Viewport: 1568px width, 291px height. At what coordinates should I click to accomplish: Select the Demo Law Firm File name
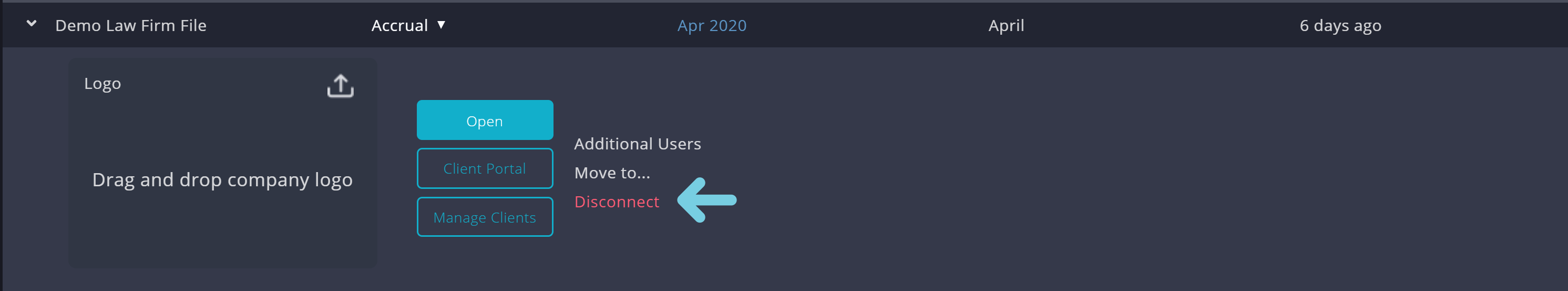tap(131, 26)
